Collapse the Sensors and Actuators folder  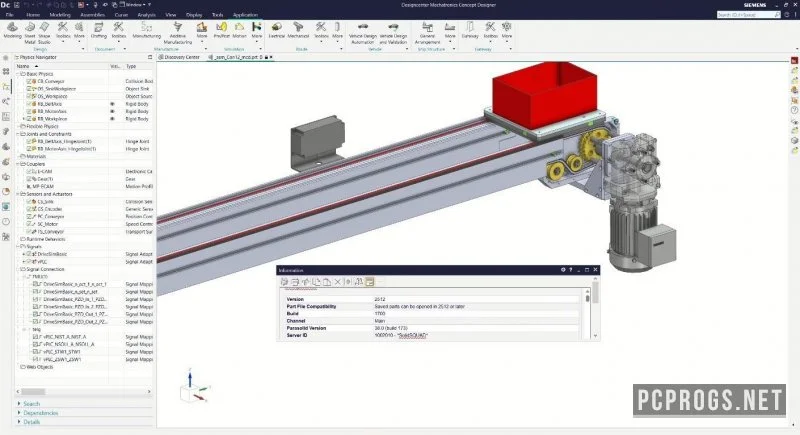point(18,194)
